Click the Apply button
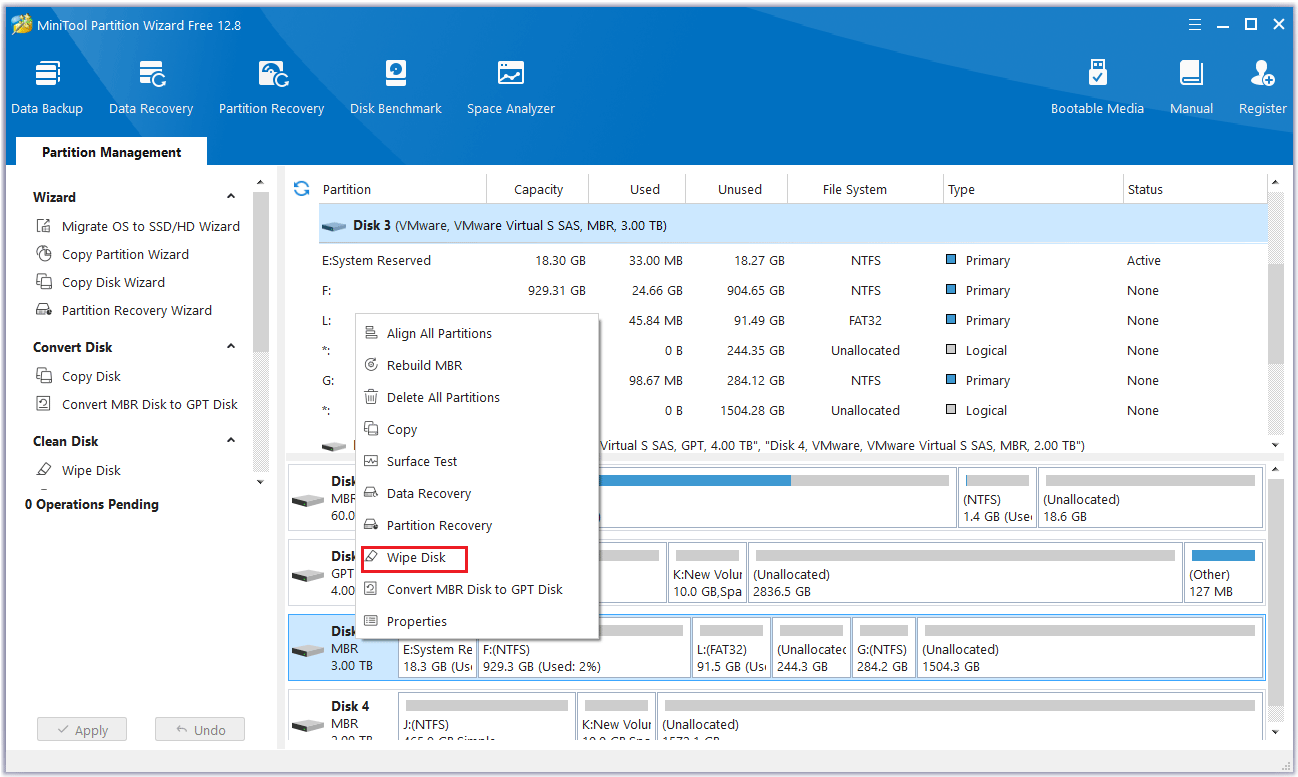 tap(82, 730)
